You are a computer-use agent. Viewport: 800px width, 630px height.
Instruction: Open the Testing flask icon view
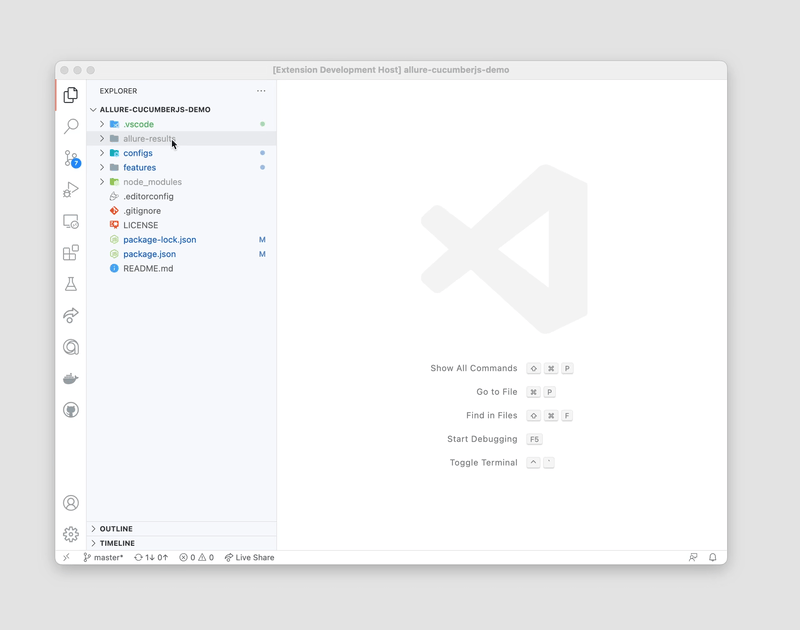71,284
